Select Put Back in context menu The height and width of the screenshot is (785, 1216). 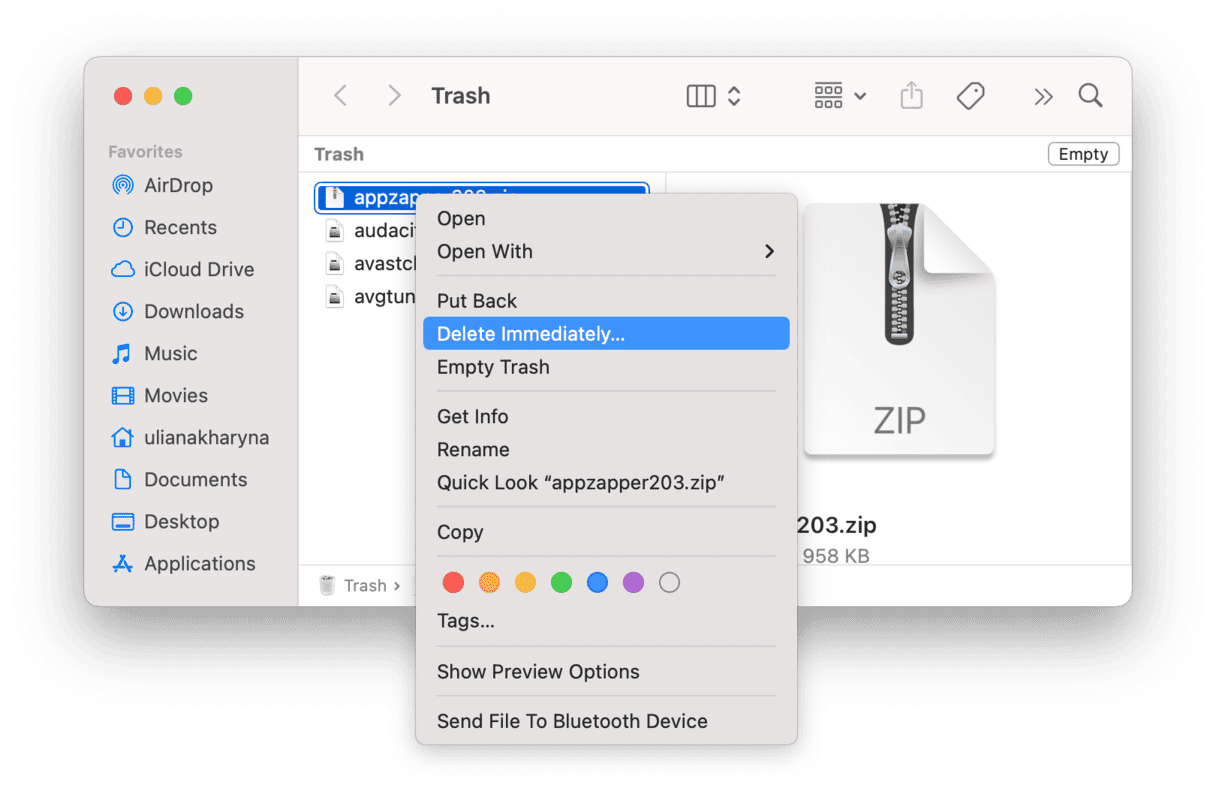(477, 301)
